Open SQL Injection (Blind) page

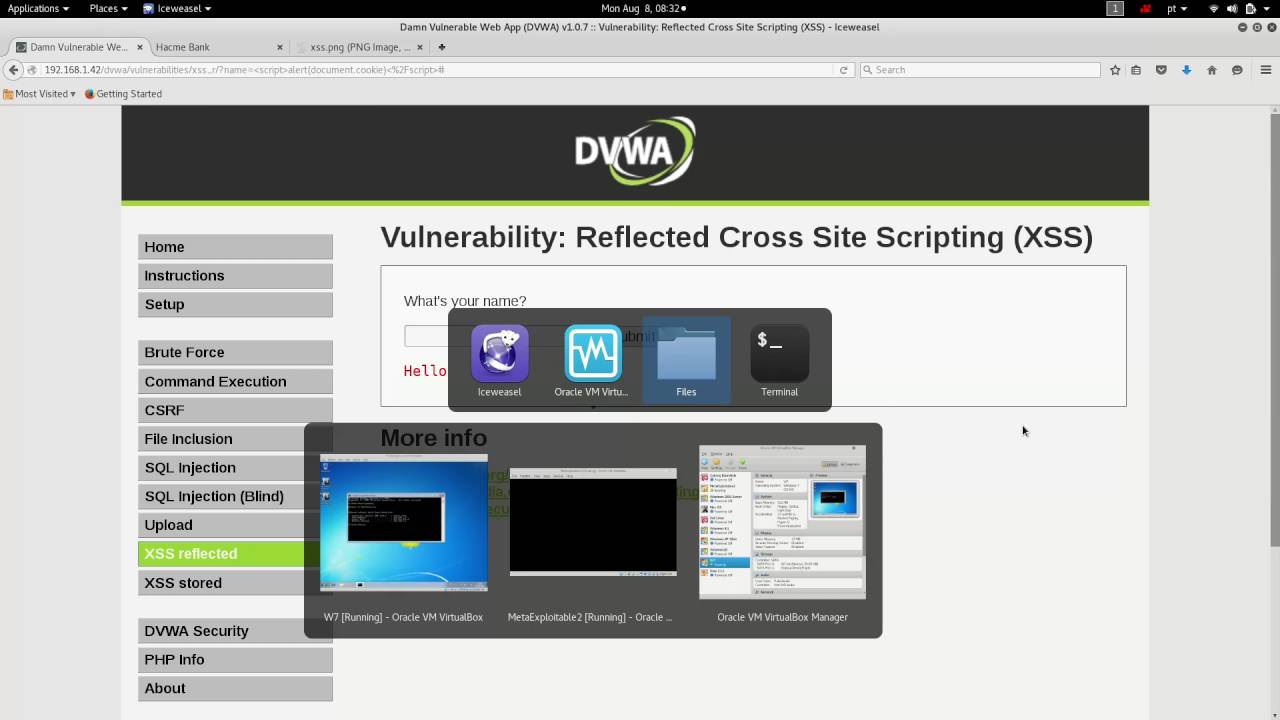[235, 496]
